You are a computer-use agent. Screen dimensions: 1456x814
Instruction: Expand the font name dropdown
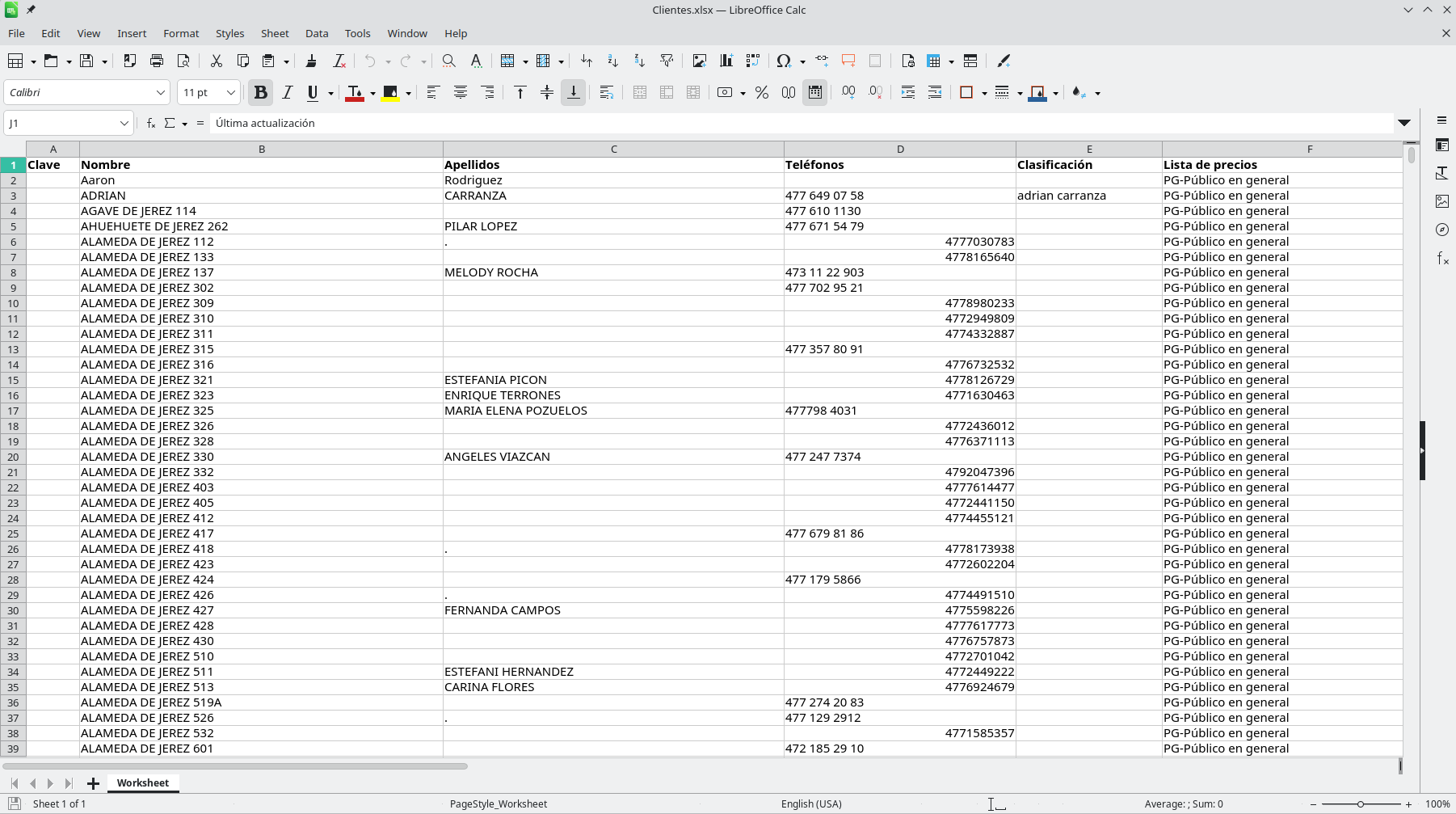tap(160, 93)
